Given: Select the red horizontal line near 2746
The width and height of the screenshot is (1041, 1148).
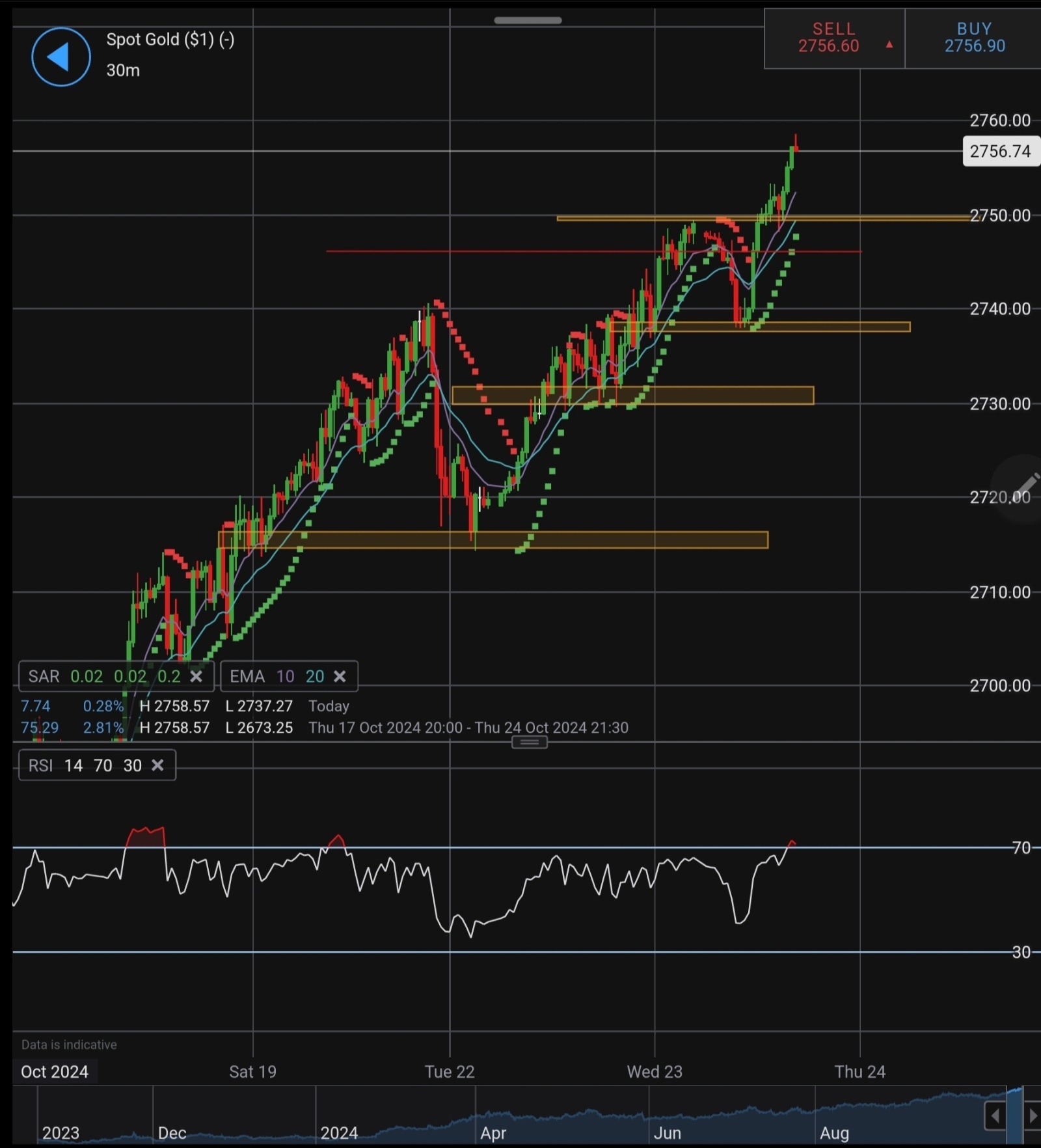Looking at the screenshot, I should (x=594, y=251).
